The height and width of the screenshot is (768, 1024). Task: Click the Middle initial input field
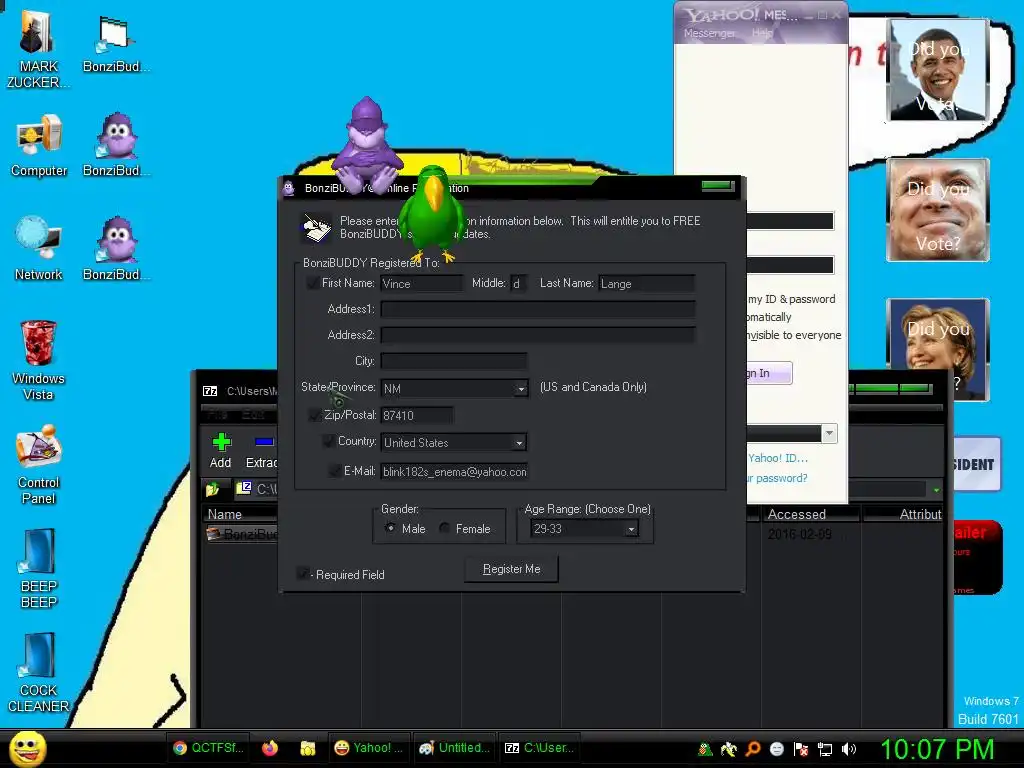pyautogui.click(x=517, y=283)
